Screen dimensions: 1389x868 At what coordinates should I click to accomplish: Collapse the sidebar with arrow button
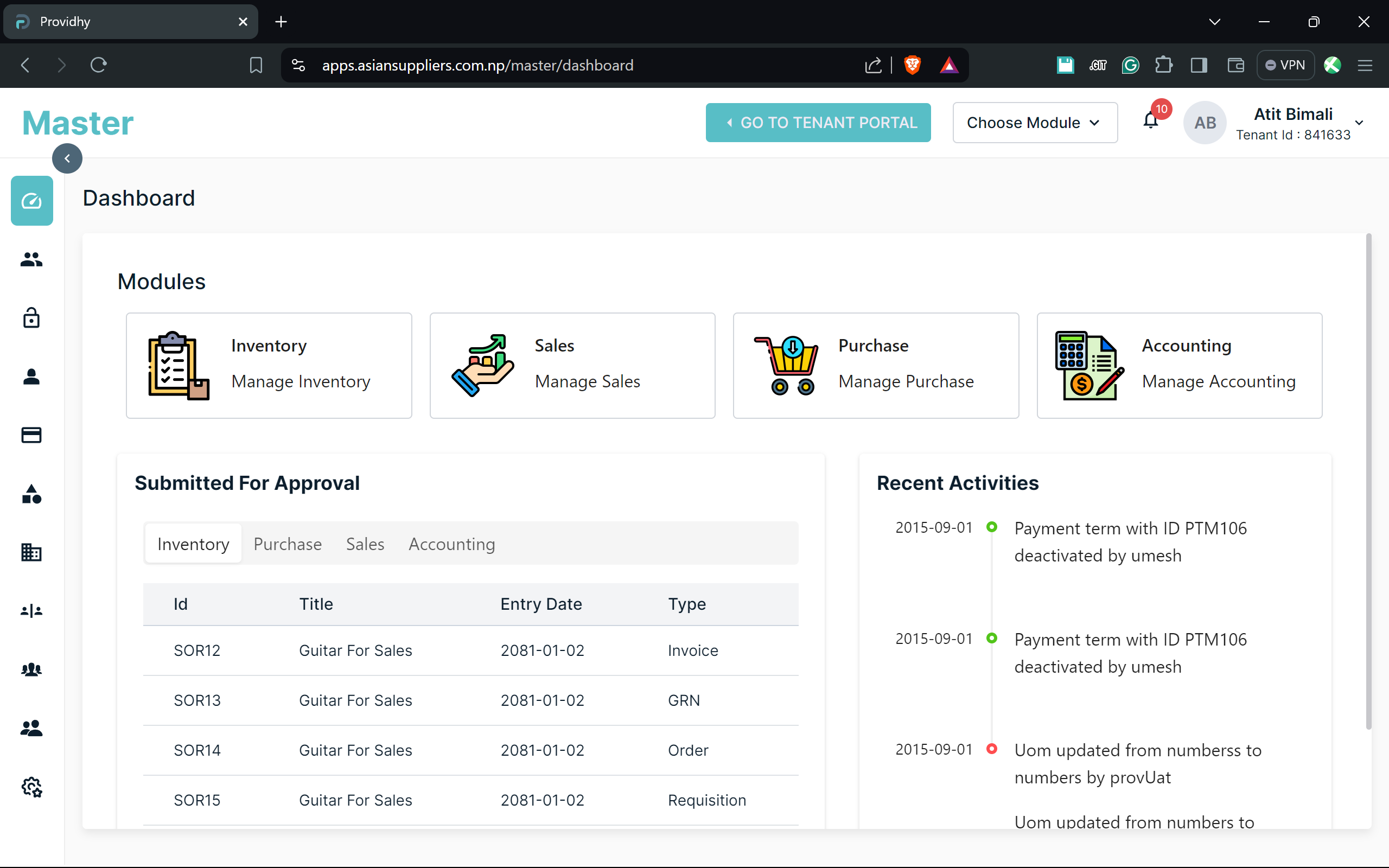click(67, 158)
